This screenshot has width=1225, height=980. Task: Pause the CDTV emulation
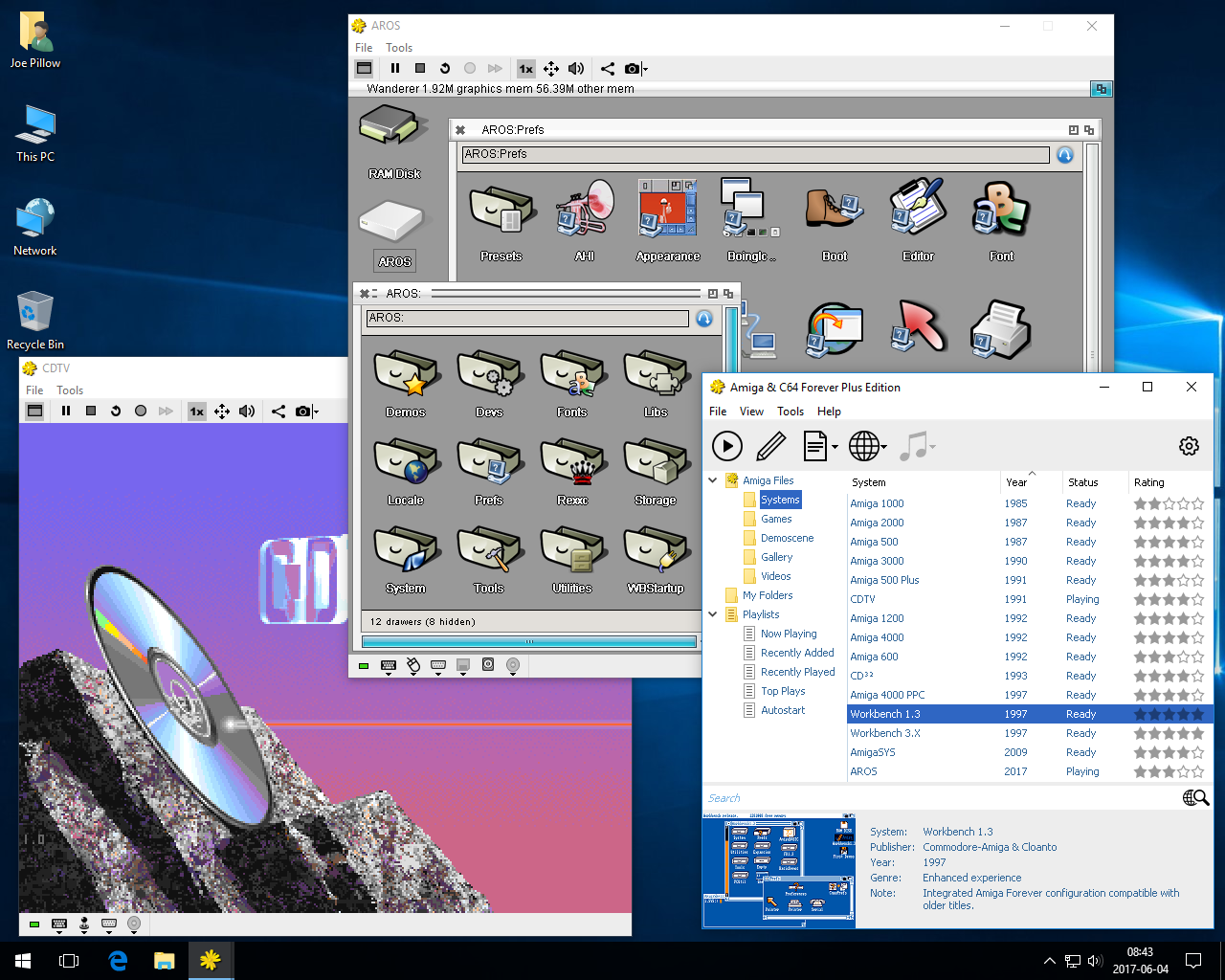(x=66, y=411)
